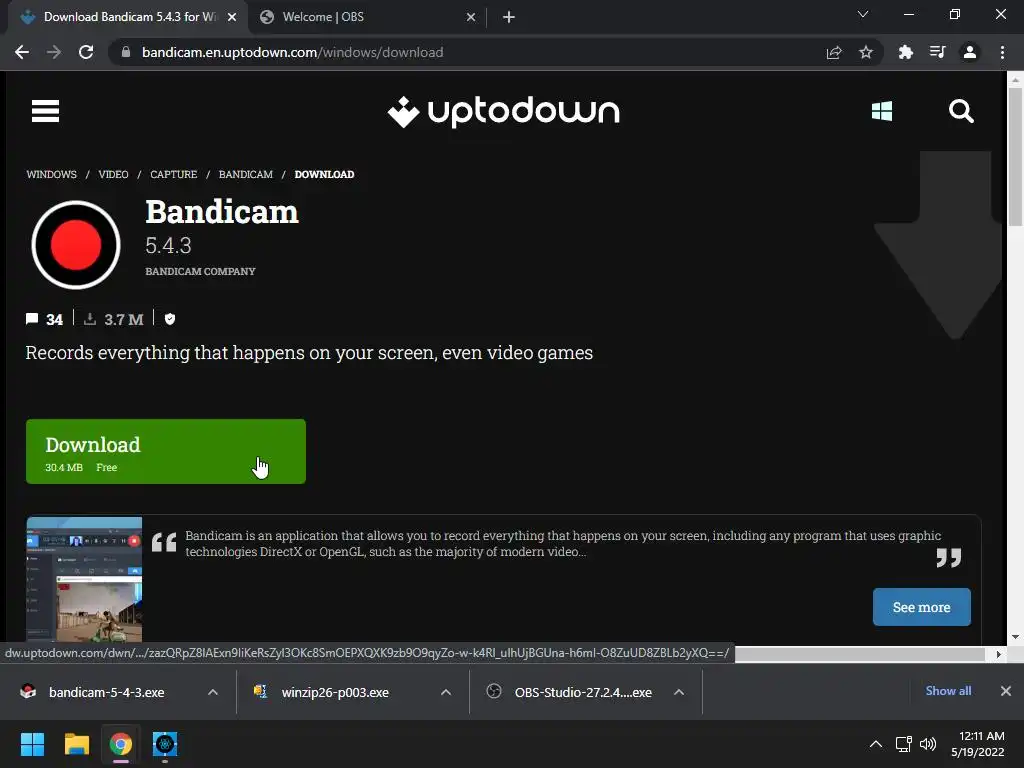The width and height of the screenshot is (1024, 768).
Task: Switch to the Welcome | OBS tab
Action: pos(368,17)
